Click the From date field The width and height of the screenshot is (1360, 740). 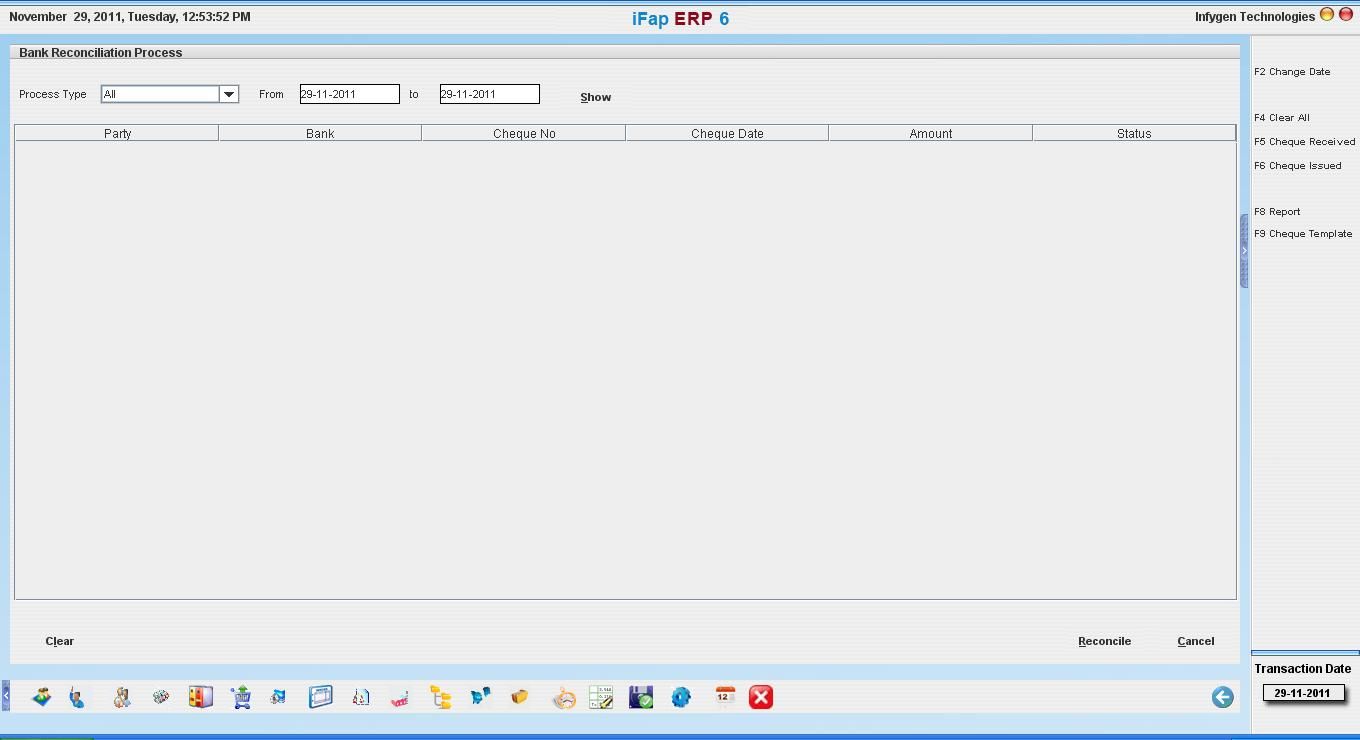coord(349,94)
